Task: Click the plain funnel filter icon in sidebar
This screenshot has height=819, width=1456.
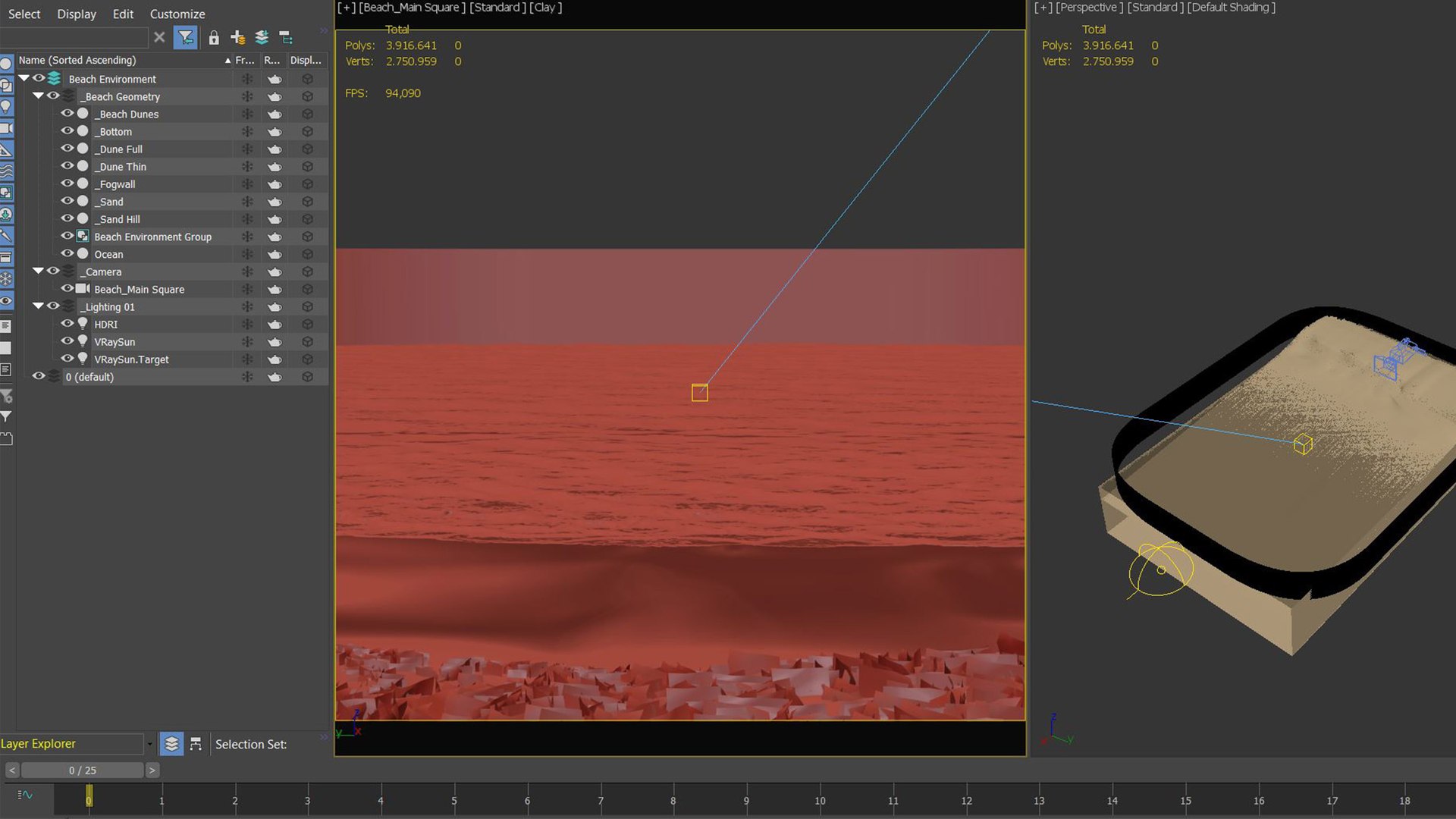Action: coord(6,416)
